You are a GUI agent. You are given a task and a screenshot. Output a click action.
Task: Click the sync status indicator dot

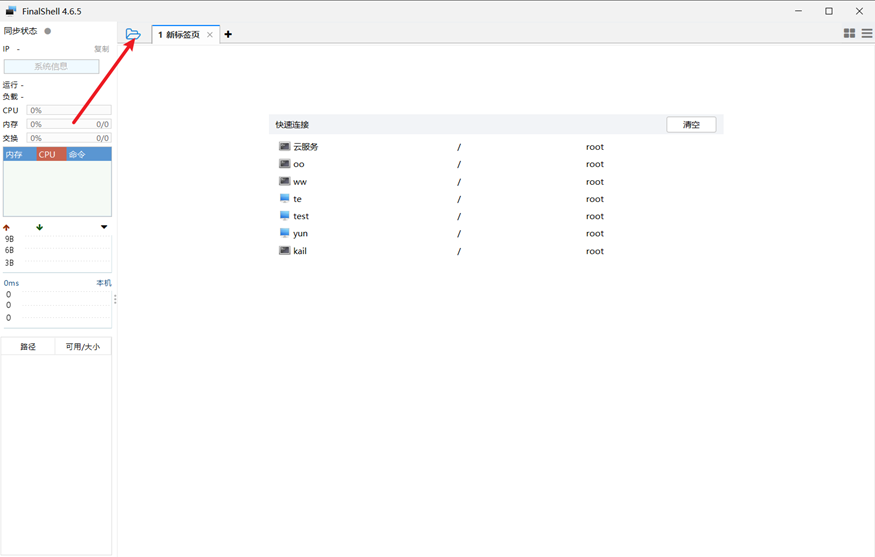47,31
